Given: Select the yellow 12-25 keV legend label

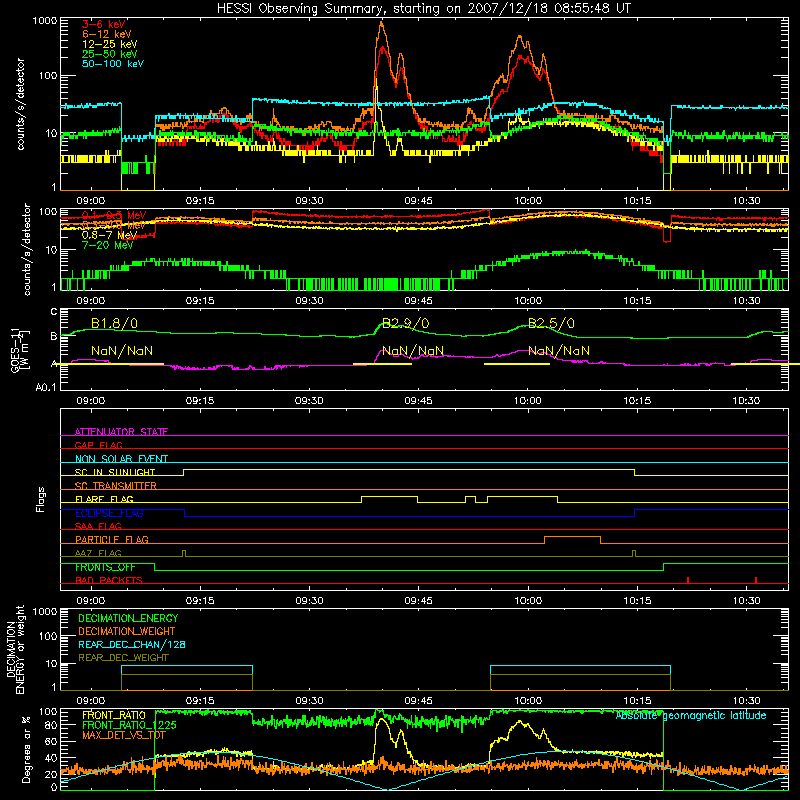Looking at the screenshot, I should pyautogui.click(x=110, y=44).
